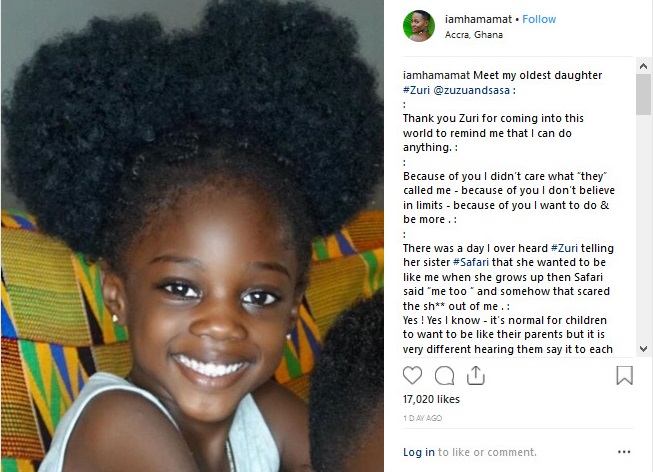Click the caption author name iamhamamat
653x472 pixels.
[x=436, y=75]
